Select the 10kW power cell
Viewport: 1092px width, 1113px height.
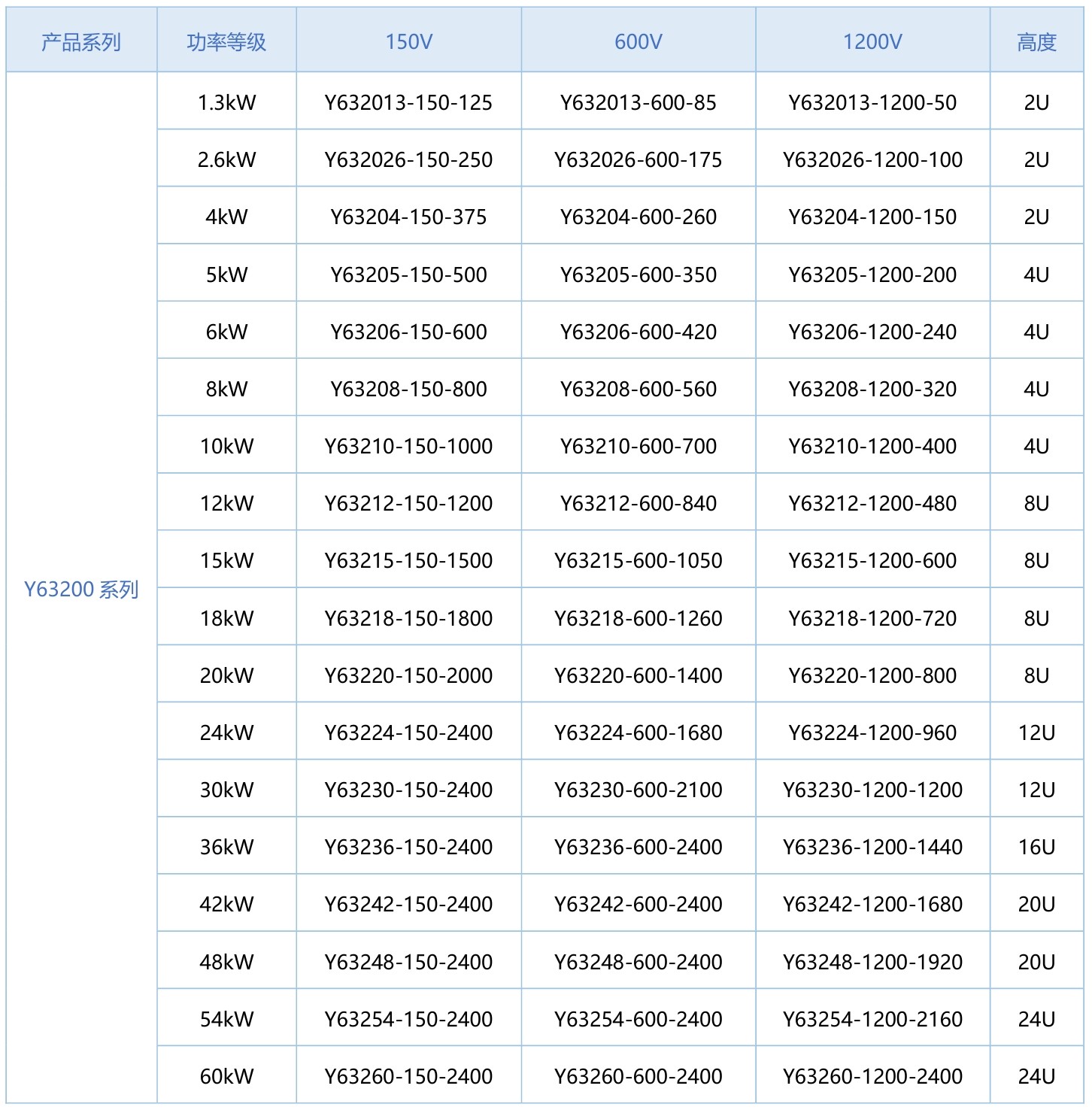pyautogui.click(x=226, y=446)
